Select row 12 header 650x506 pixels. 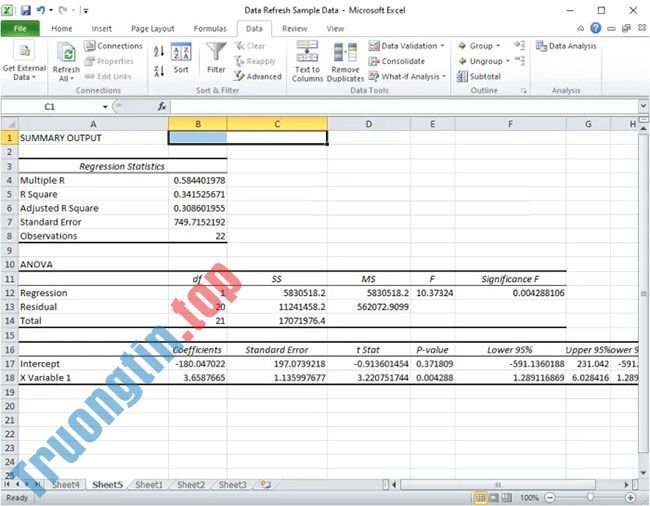[9, 293]
